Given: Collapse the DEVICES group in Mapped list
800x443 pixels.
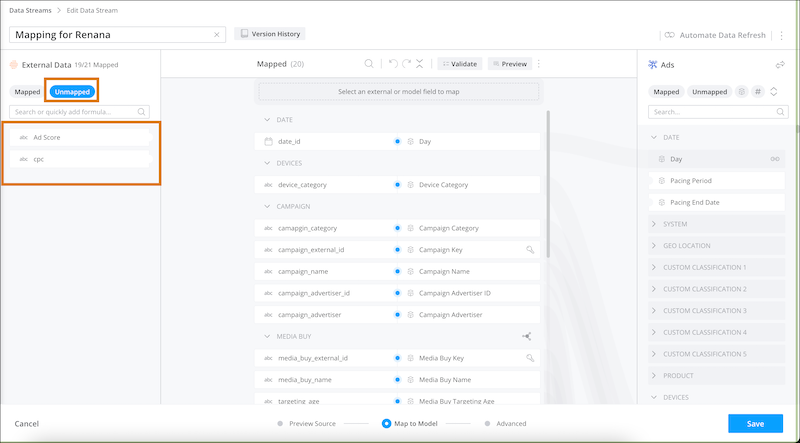Looking at the screenshot, I should click(267, 163).
